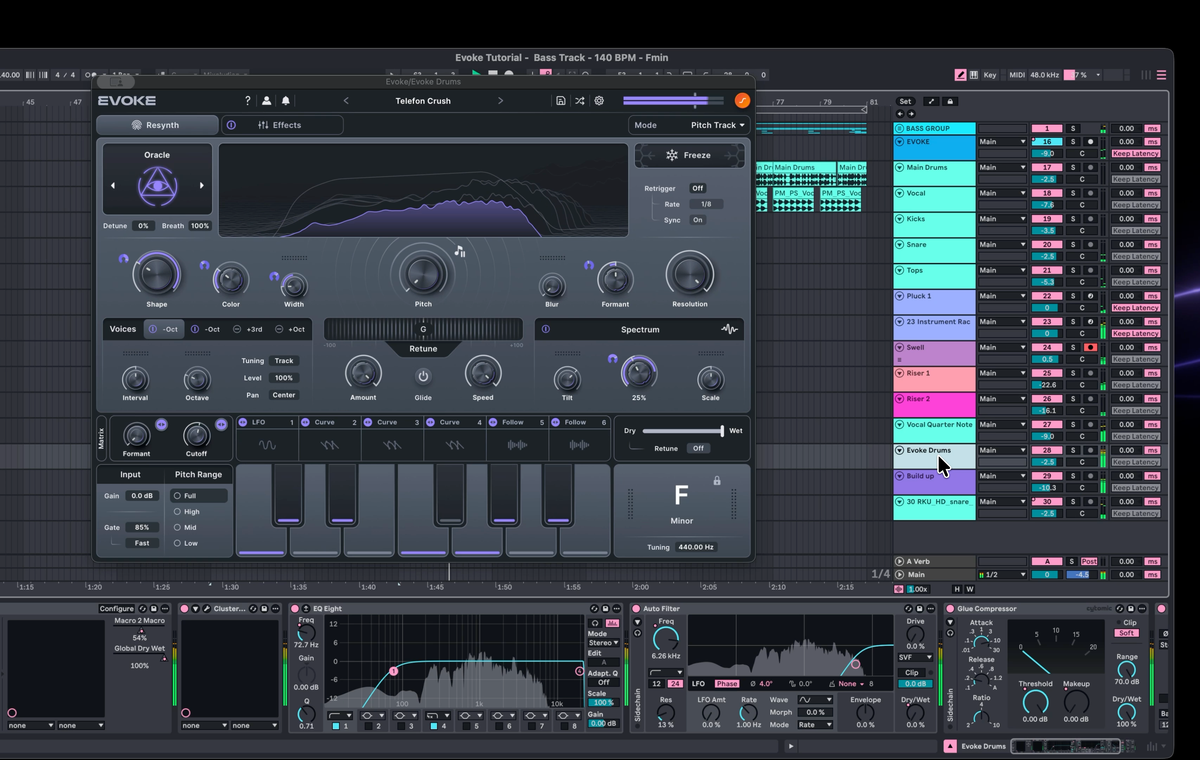Click the waveform icon beside the Spectrum label
This screenshot has width=1200, height=760.
pyautogui.click(x=728, y=329)
